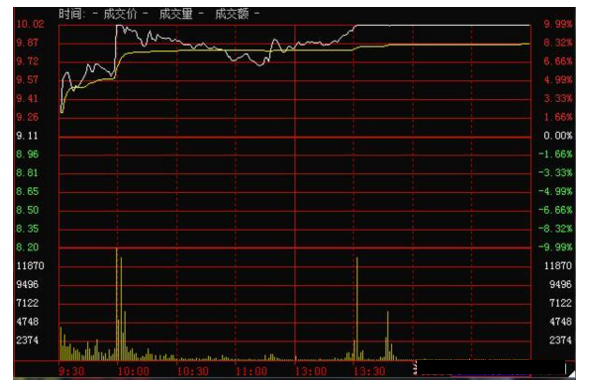
Task: Click the resize triangle icon in chart corner
Action: tap(571, 374)
